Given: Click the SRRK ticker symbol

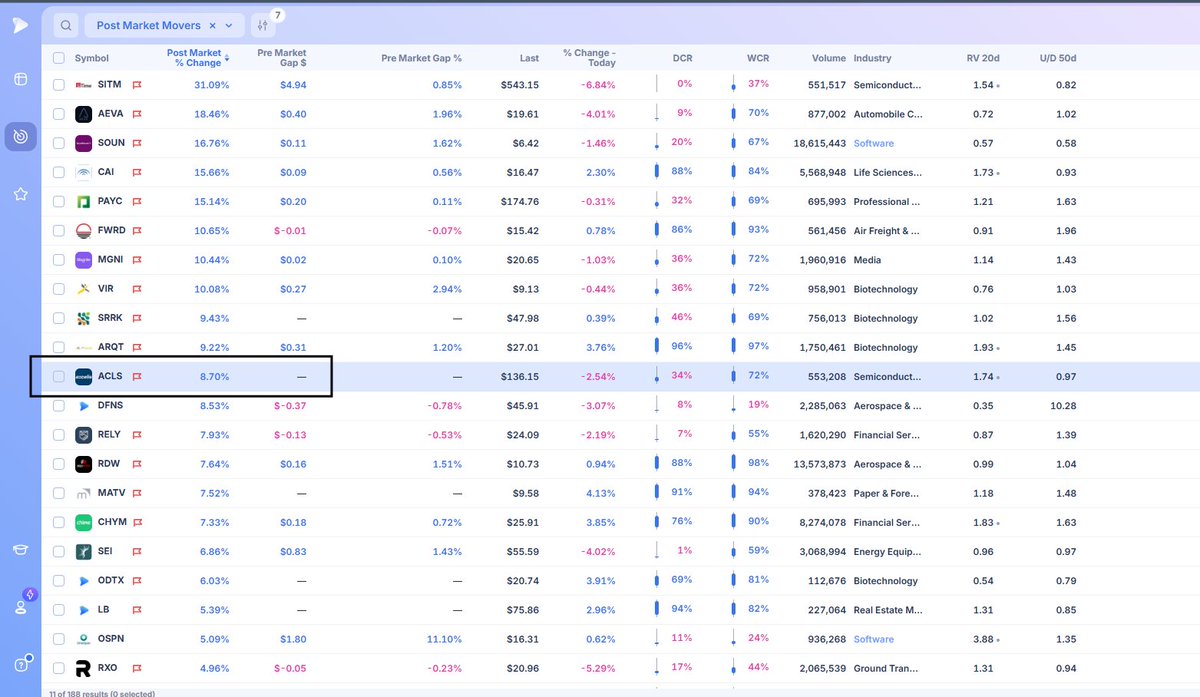Looking at the screenshot, I should pyautogui.click(x=111, y=318).
